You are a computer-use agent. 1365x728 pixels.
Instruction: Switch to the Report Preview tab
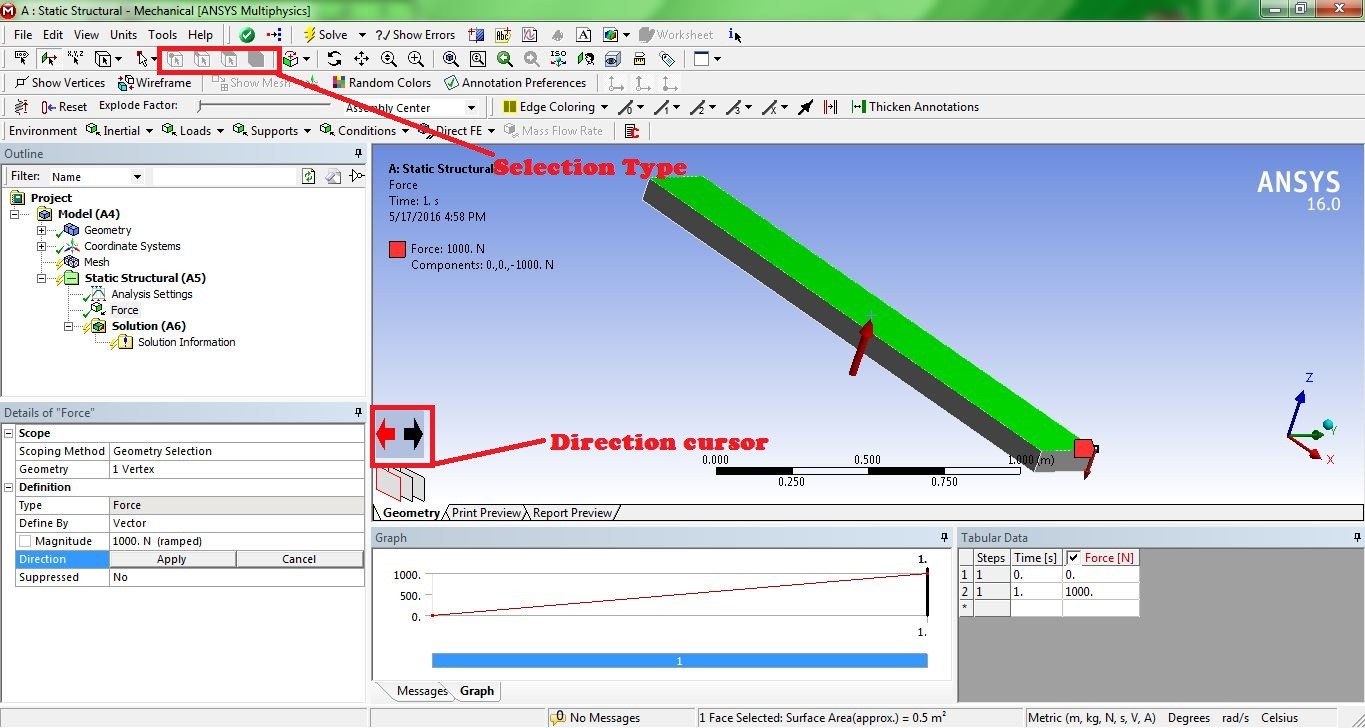(572, 512)
